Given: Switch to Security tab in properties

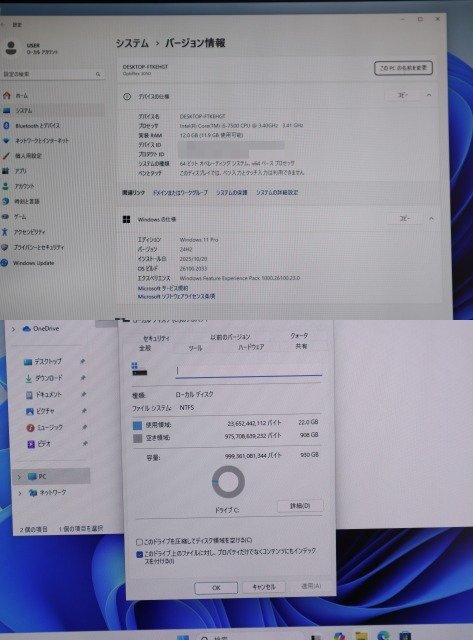Looking at the screenshot, I should (156, 338).
